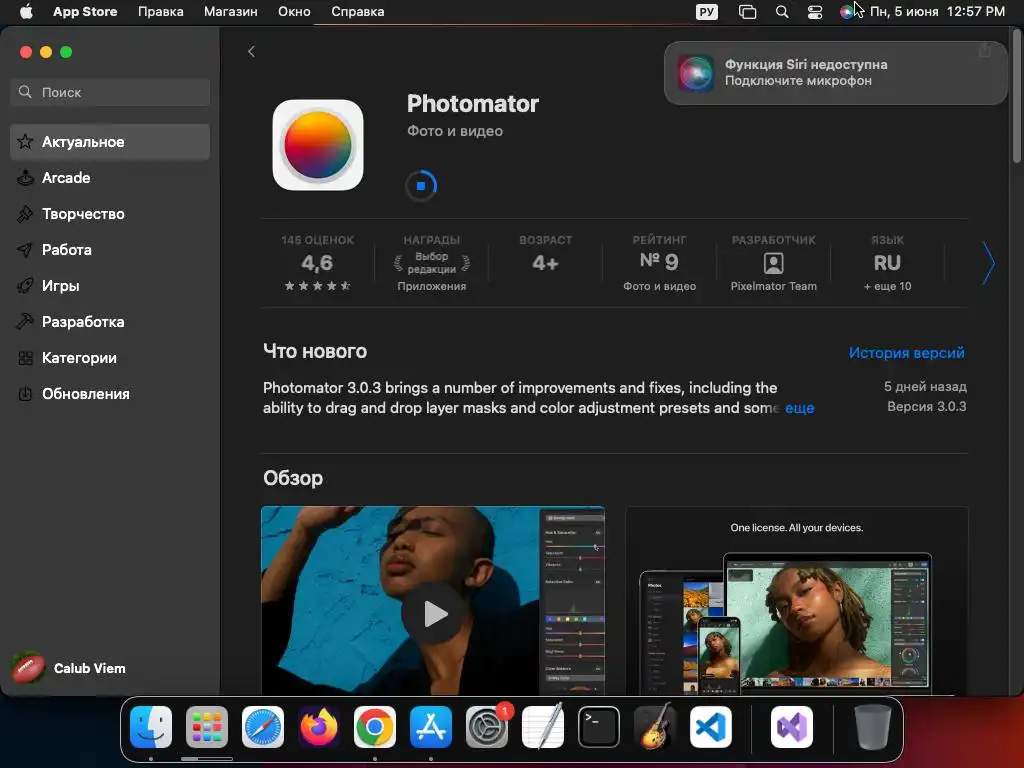Switch the РУ input language indicator

click(x=707, y=12)
